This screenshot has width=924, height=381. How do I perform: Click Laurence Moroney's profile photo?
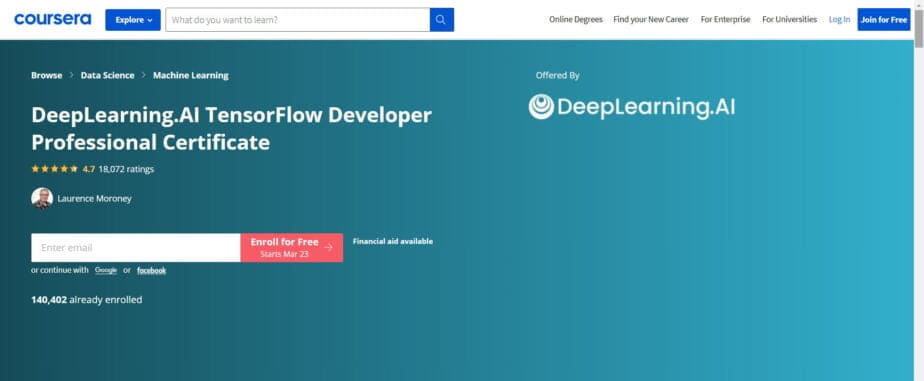pyautogui.click(x=42, y=198)
